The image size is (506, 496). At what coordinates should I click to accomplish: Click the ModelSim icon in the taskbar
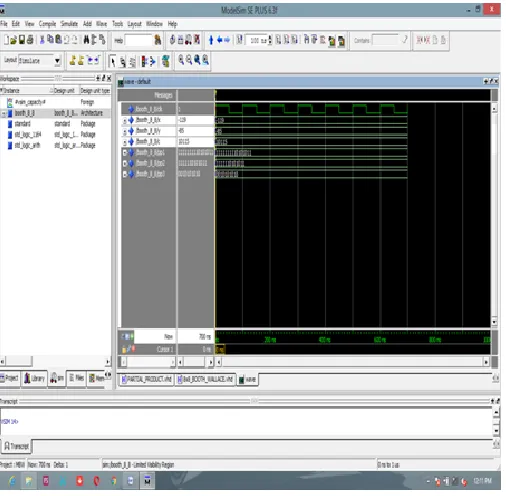tap(147, 481)
